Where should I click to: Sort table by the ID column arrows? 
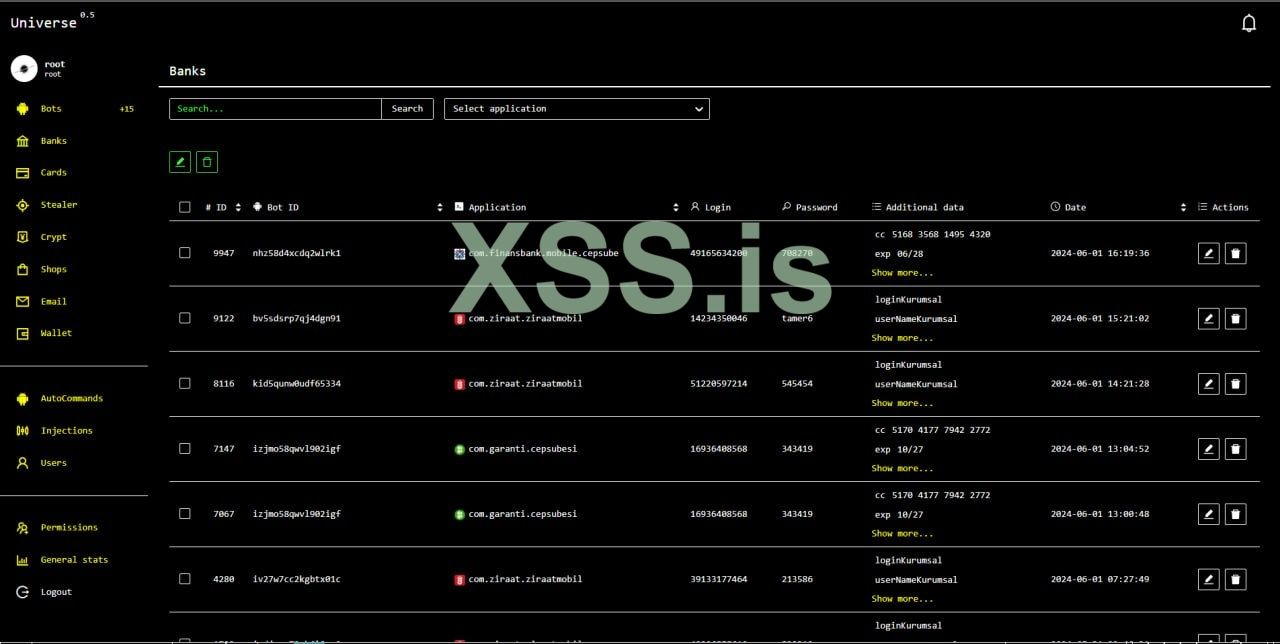238,207
